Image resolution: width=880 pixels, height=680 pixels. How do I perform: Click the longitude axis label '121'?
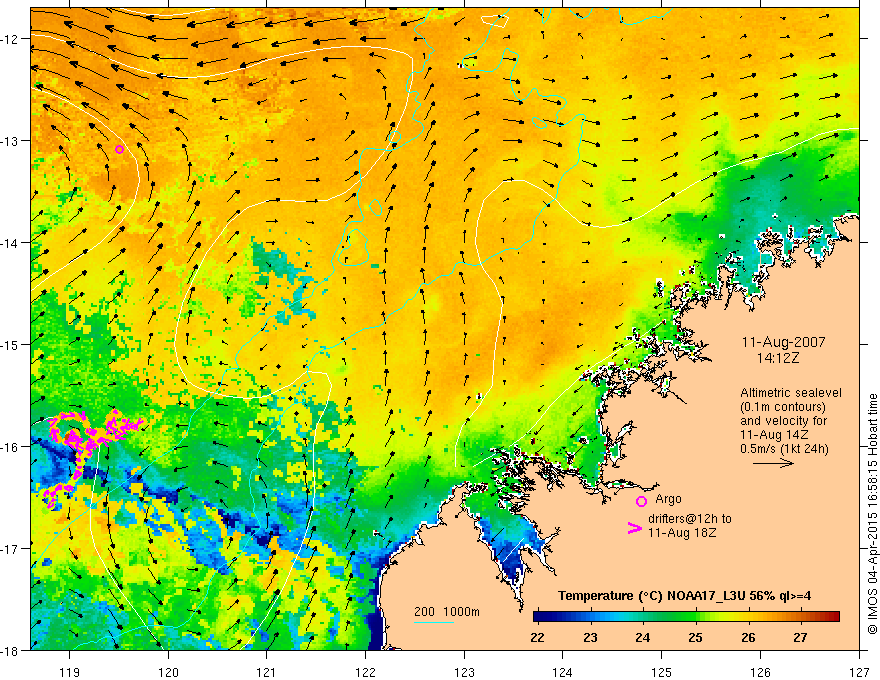tap(267, 672)
